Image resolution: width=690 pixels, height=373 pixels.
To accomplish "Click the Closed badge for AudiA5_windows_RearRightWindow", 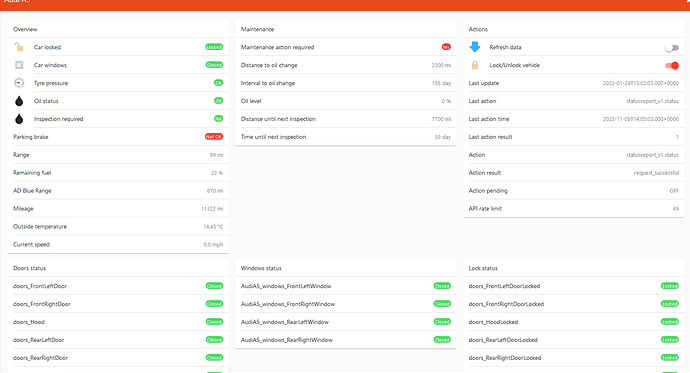I will tap(442, 340).
